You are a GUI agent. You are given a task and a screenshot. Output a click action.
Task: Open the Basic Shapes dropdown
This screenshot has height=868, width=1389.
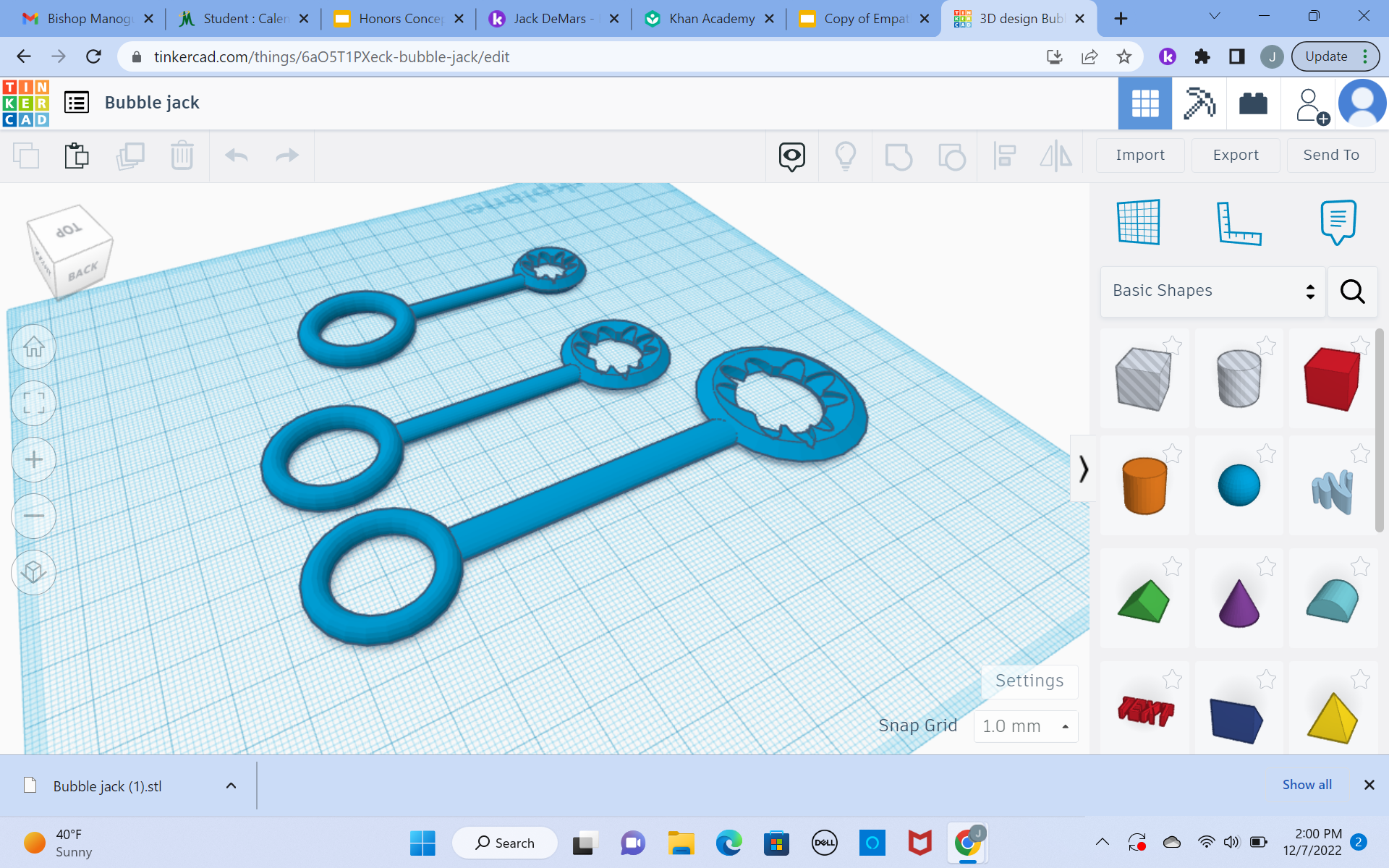(x=1212, y=291)
